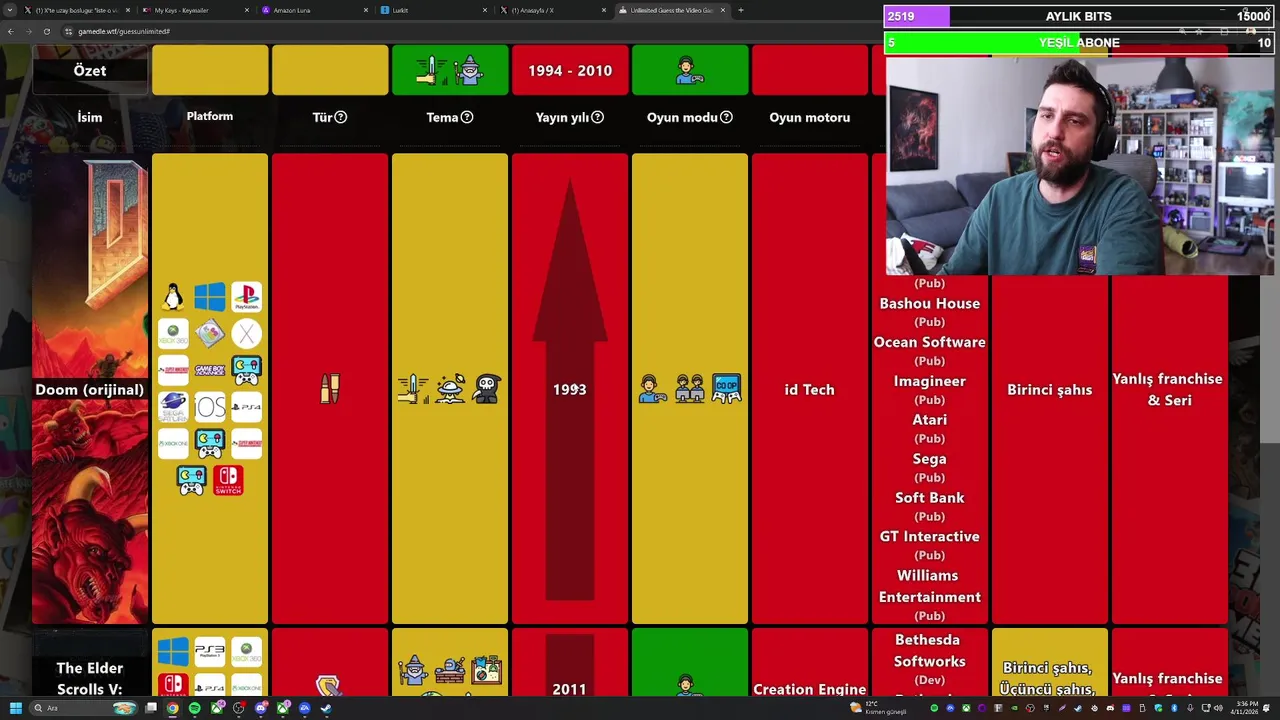Click the sword icon in Özet theme cell
This screenshot has width=1280, height=720.
(x=431, y=70)
